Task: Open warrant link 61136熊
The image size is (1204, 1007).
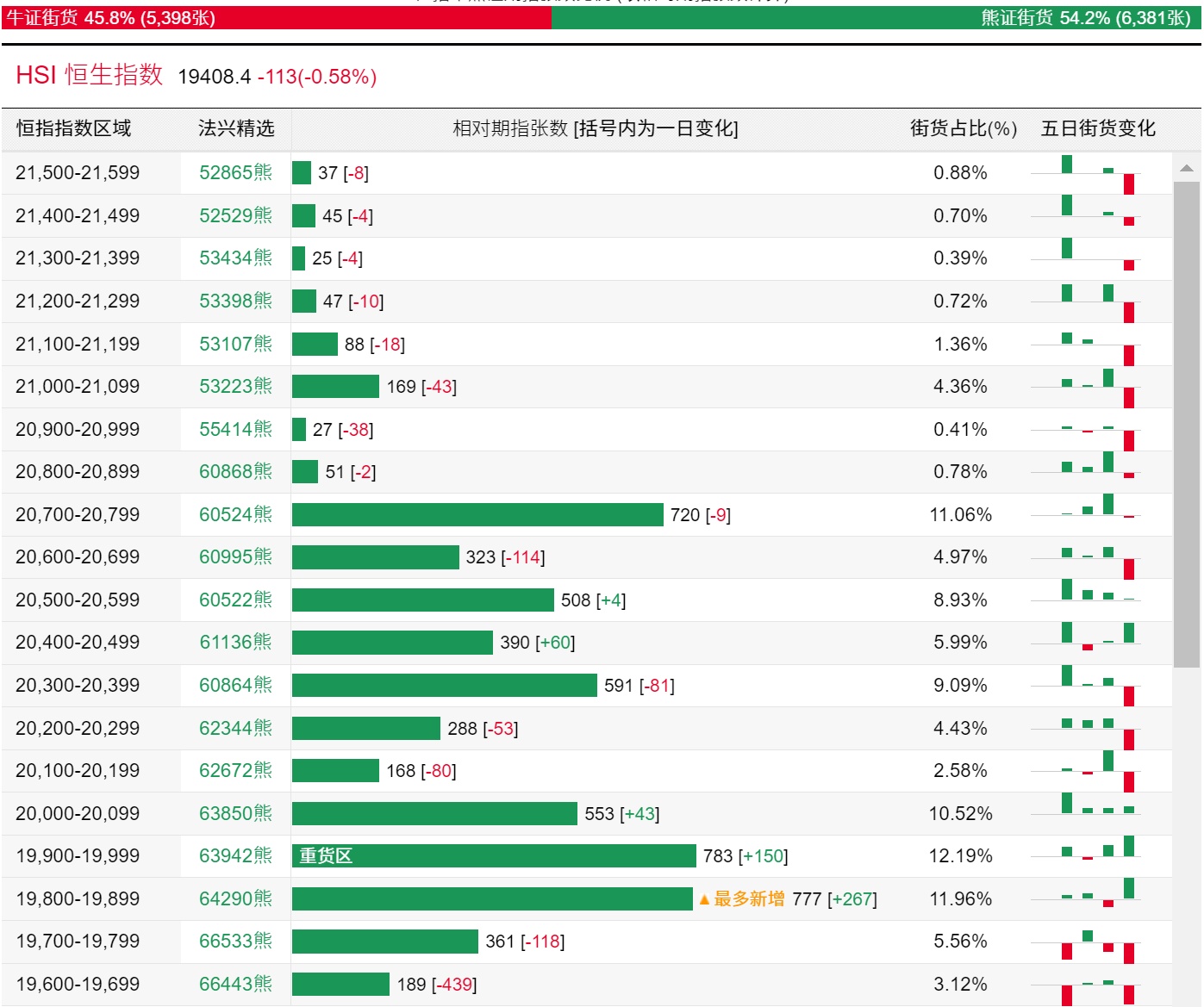Action: pos(235,643)
